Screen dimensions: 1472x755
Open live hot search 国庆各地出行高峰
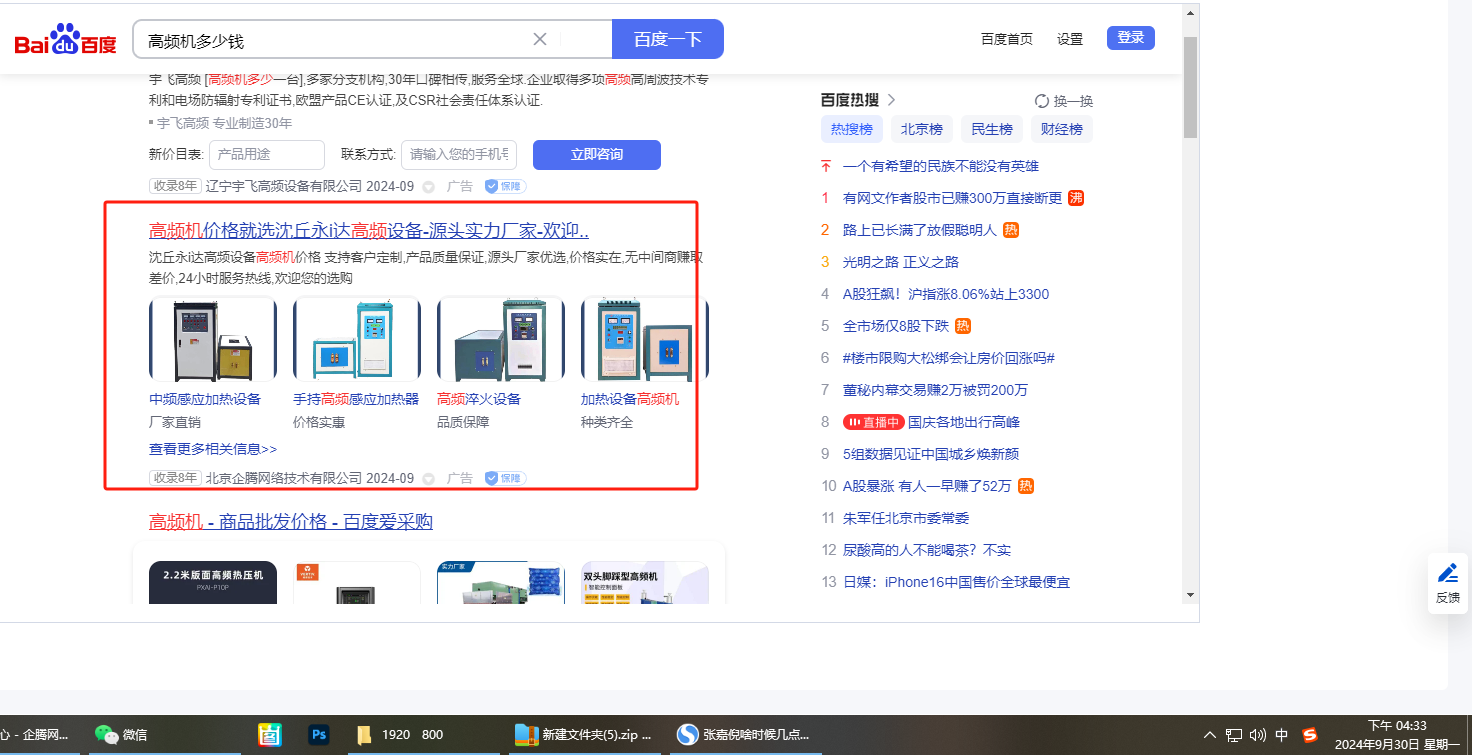964,422
